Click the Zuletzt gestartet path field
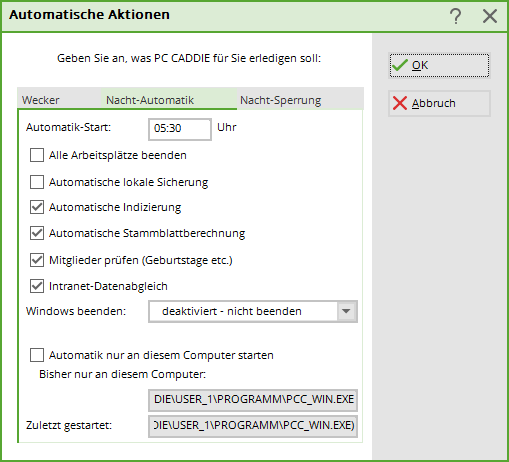Screen dimensions: 509x462 pos(253,426)
